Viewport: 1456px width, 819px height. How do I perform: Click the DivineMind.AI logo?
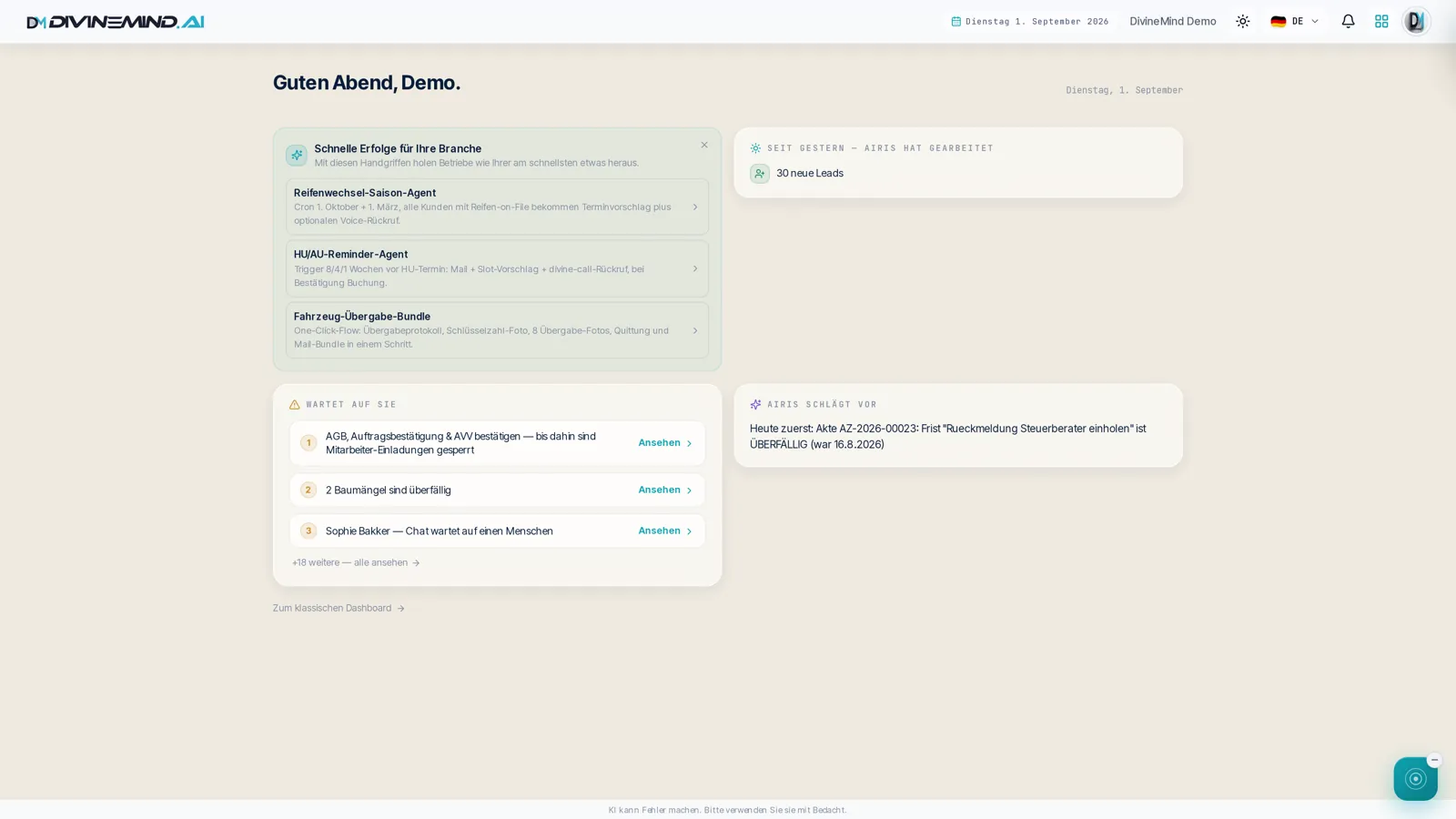[115, 22]
